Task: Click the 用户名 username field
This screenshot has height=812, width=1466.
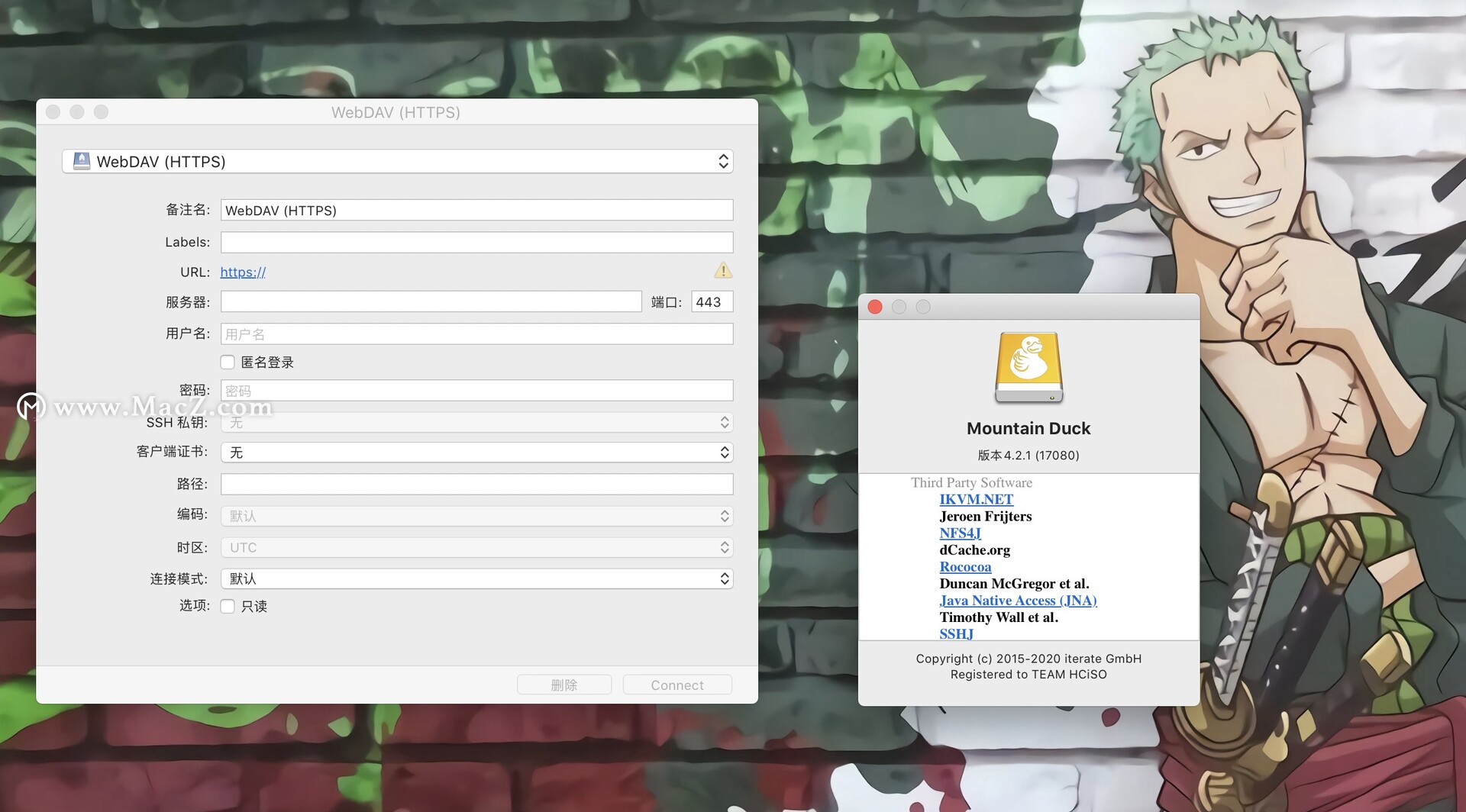Action: pyautogui.click(x=477, y=333)
